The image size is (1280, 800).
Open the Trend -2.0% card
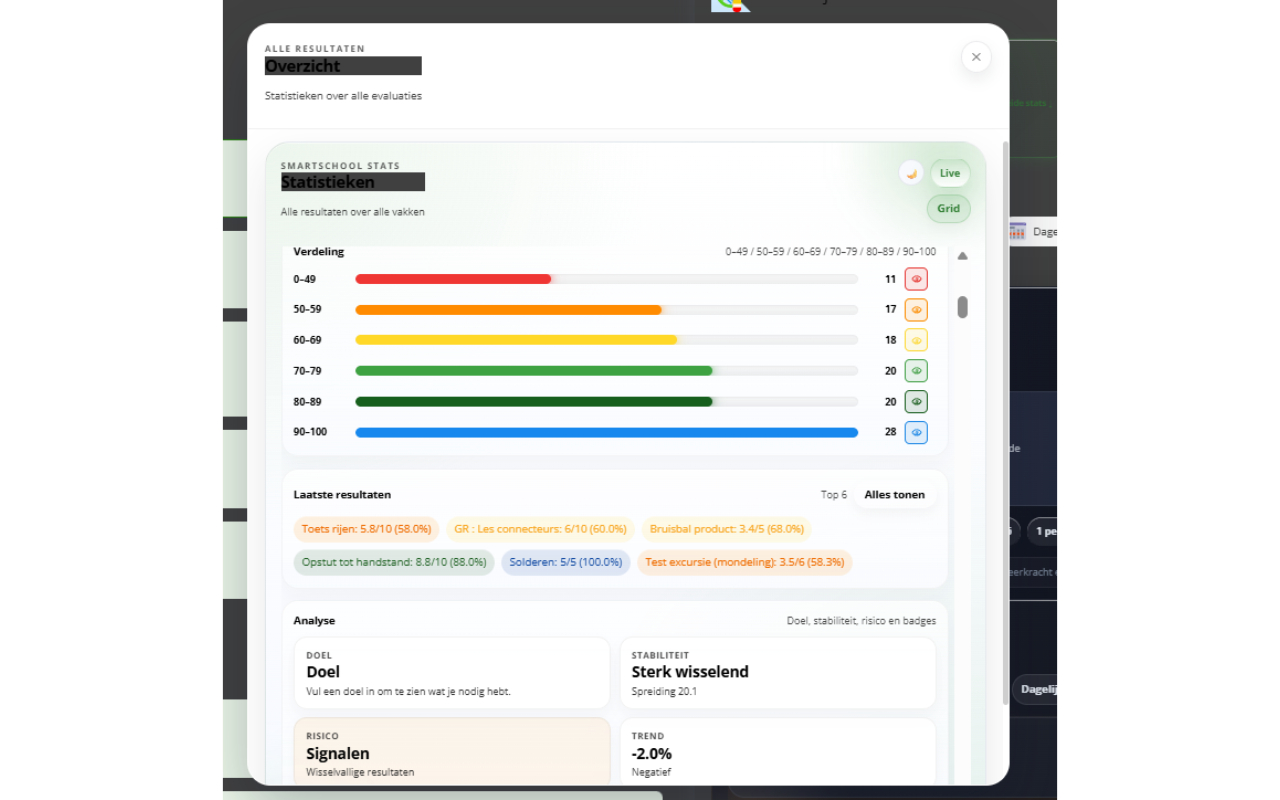pos(778,752)
